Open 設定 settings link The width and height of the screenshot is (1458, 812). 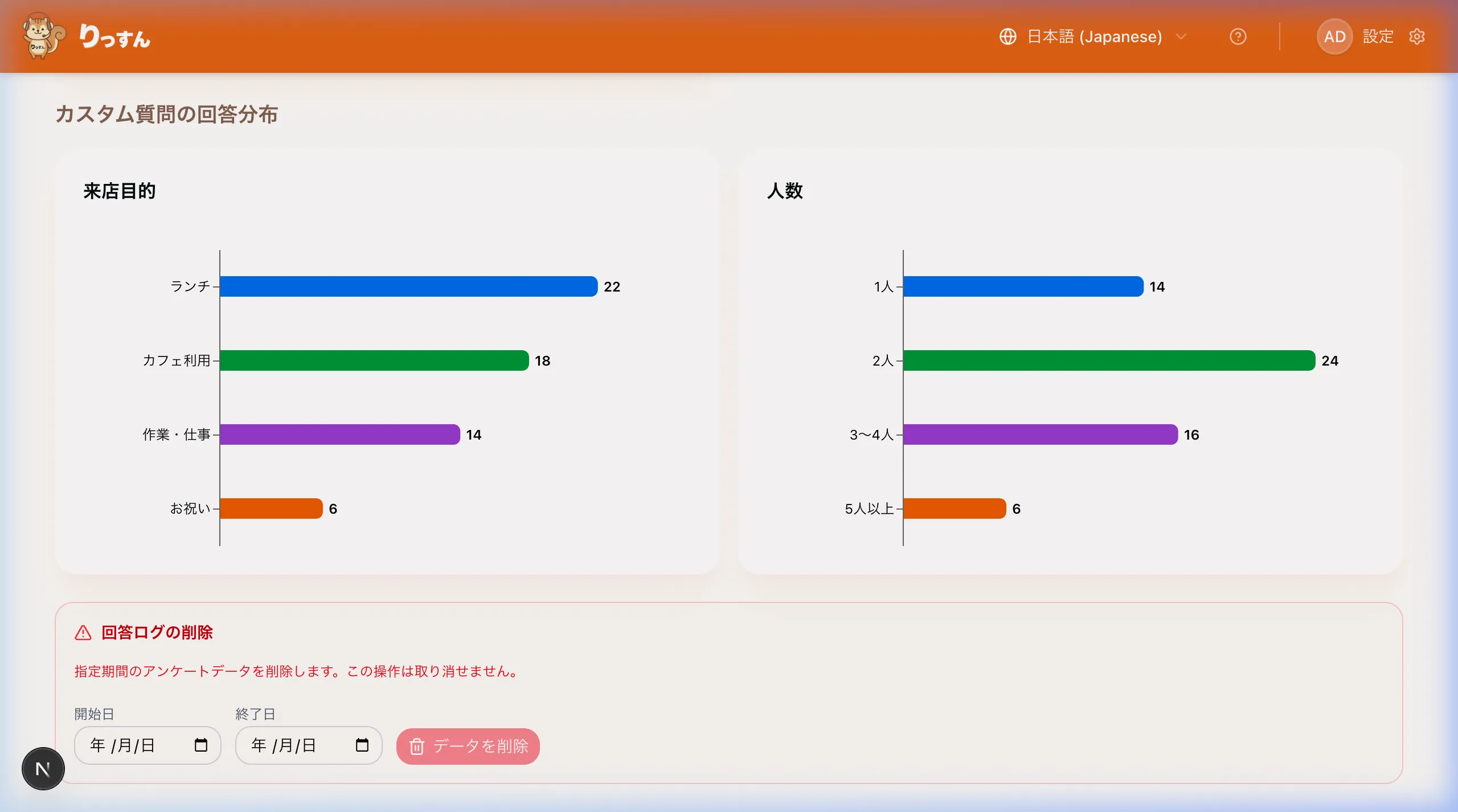point(1378,36)
